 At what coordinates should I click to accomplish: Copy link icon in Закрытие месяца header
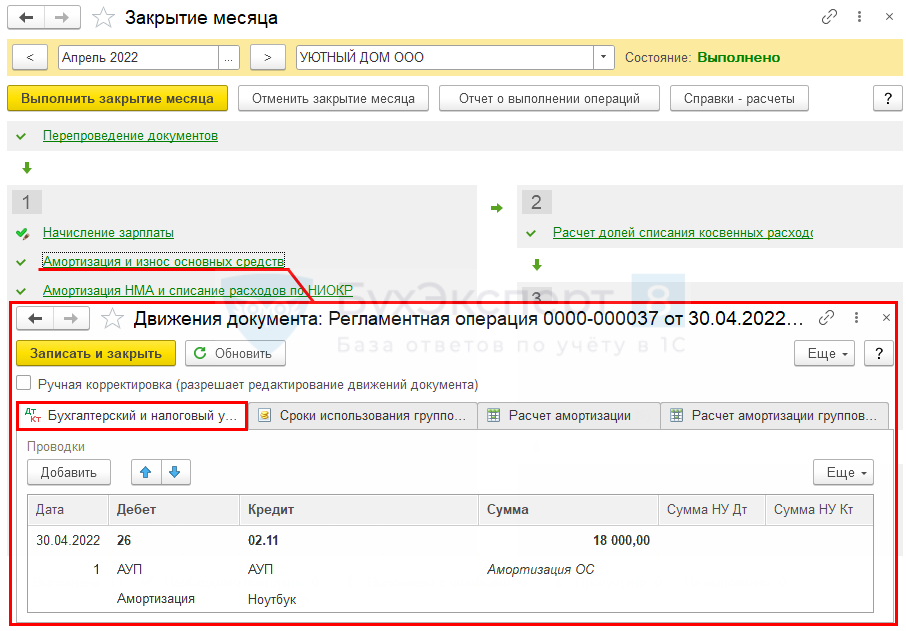[829, 18]
